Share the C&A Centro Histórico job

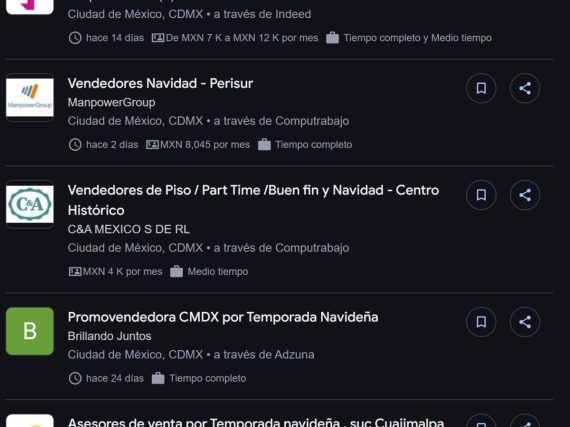pyautogui.click(x=525, y=195)
